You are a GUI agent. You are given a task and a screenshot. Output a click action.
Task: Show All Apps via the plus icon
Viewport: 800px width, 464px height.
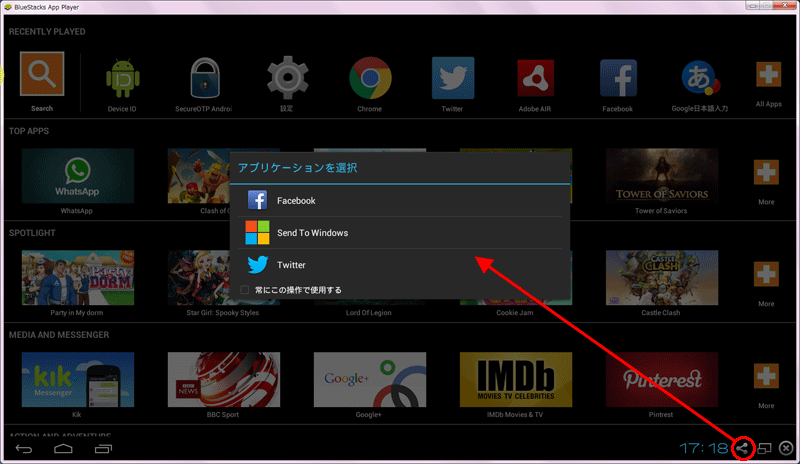(768, 75)
